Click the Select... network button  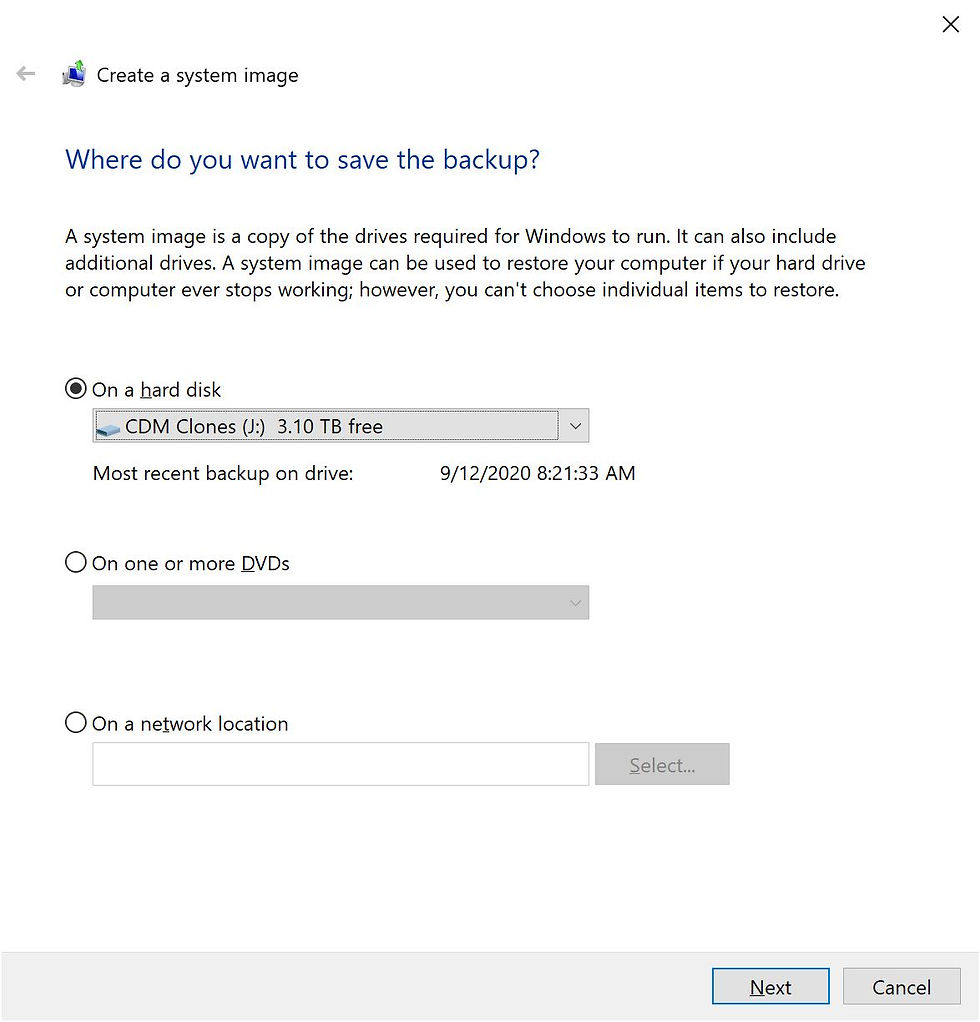(x=662, y=764)
